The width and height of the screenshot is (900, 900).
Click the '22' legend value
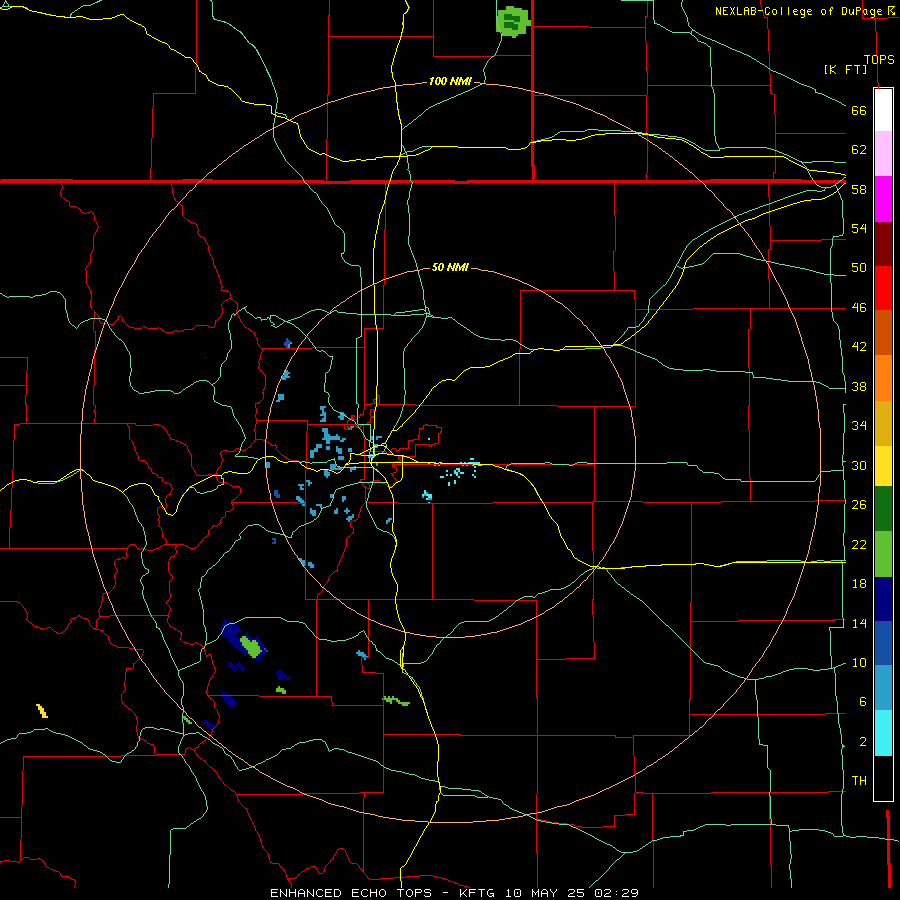(859, 544)
